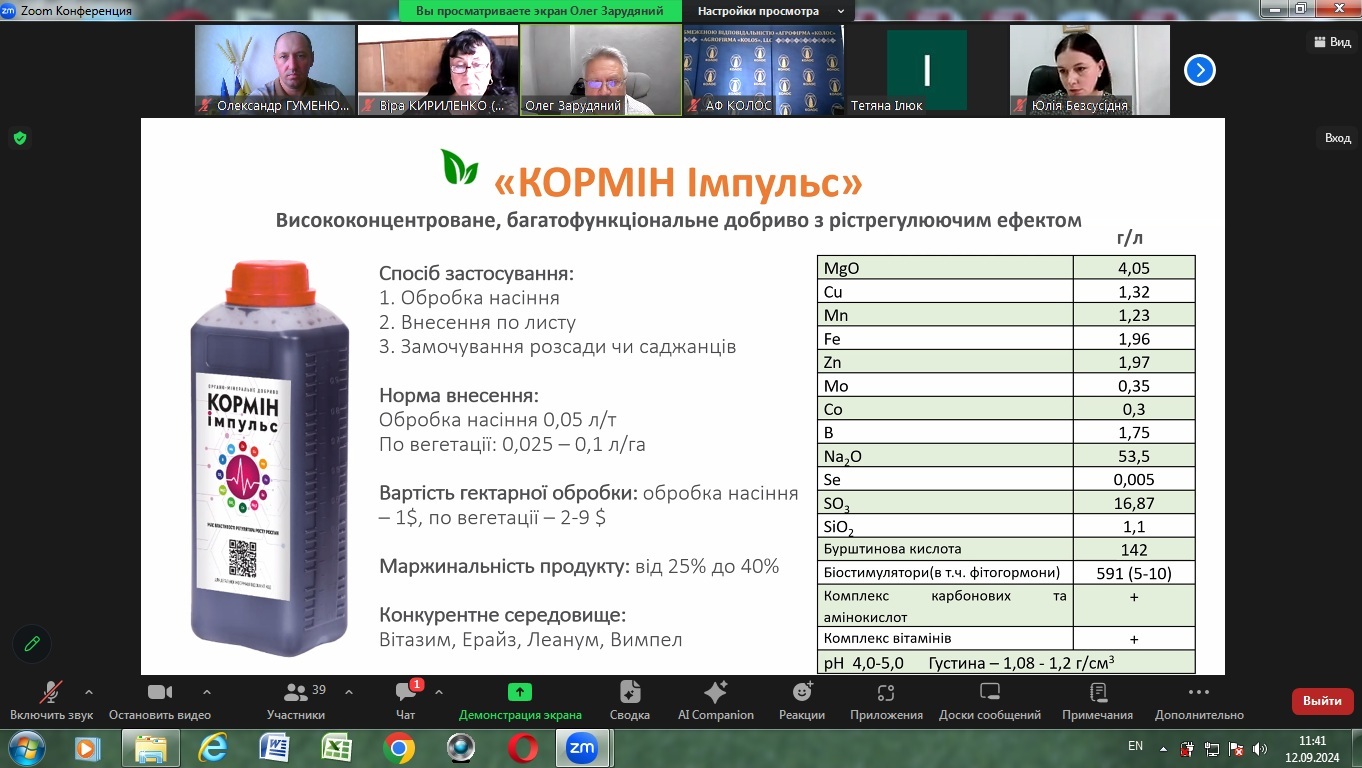Expand video options arrow next to Остановить видео
The image size is (1362, 768).
207,691
